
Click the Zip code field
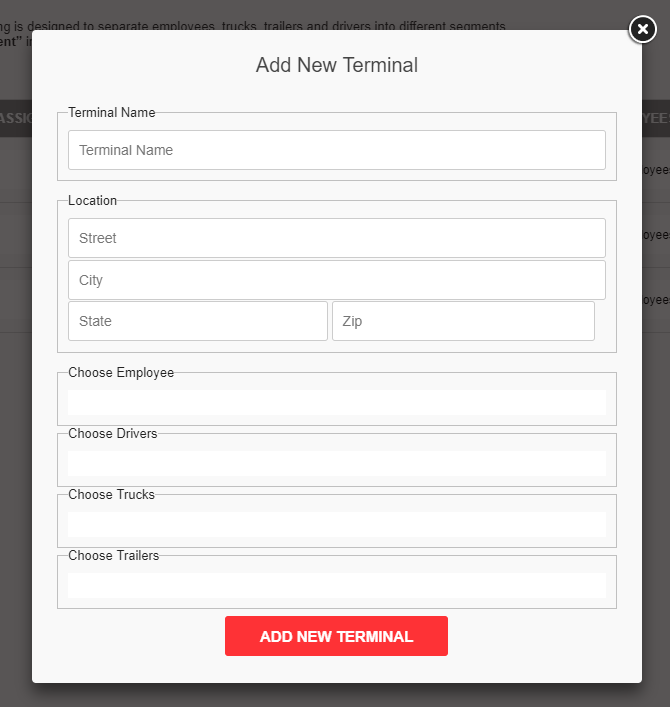(463, 321)
